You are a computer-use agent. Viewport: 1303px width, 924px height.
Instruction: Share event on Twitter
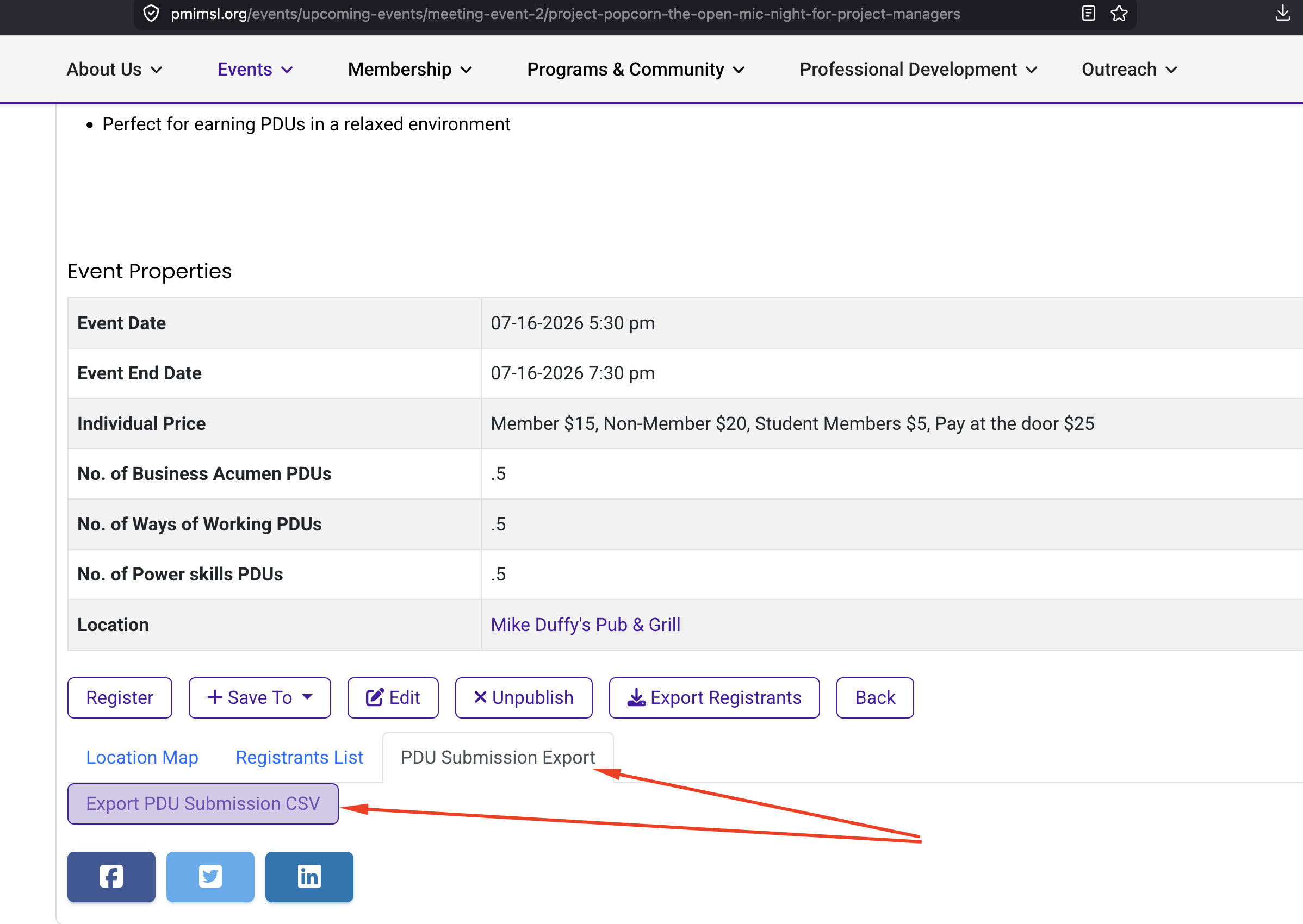[210, 876]
